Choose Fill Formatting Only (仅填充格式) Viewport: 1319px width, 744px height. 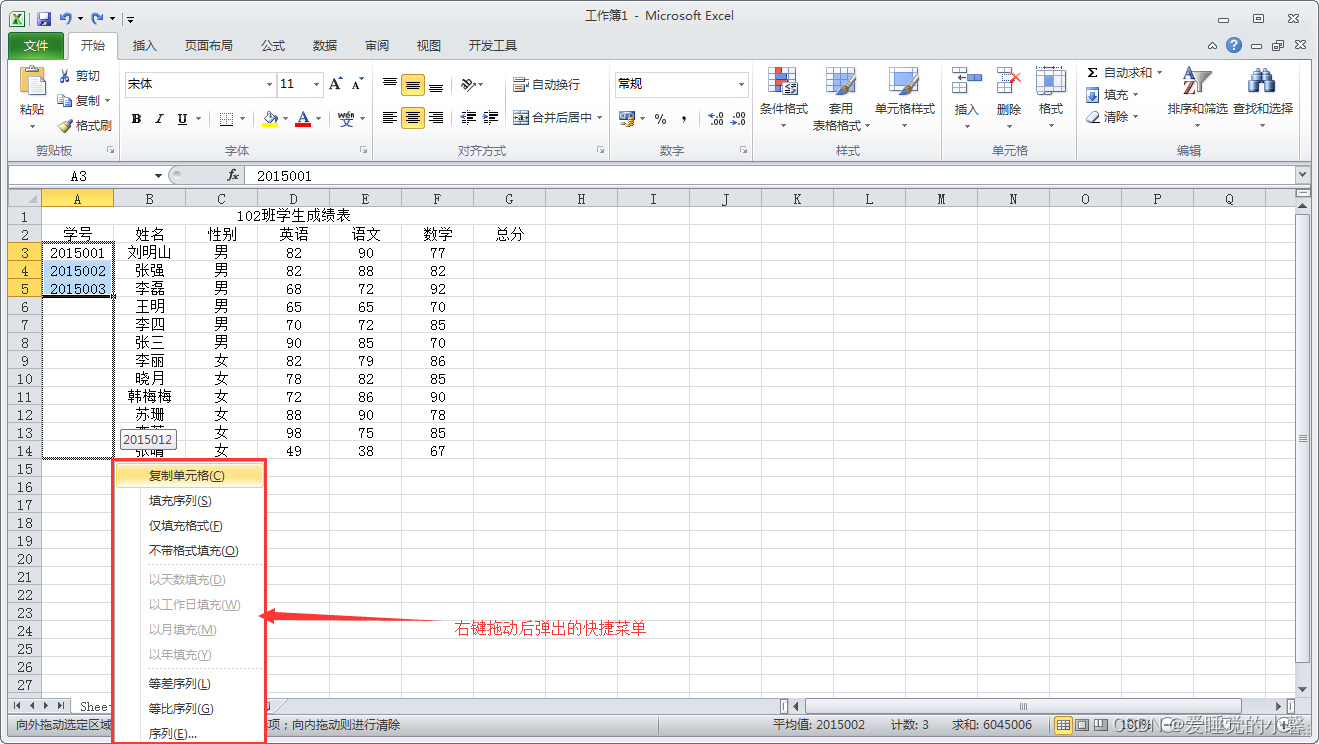(x=190, y=526)
